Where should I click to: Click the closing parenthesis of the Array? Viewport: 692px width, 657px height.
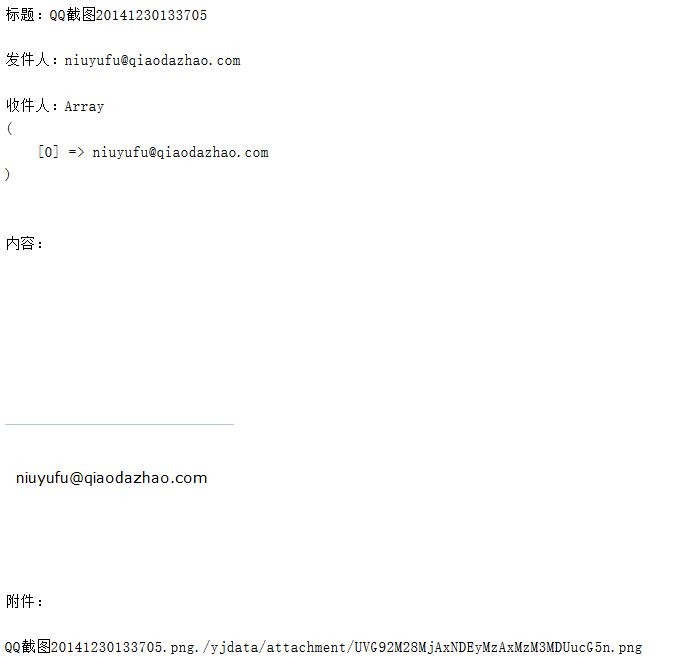click(x=8, y=174)
